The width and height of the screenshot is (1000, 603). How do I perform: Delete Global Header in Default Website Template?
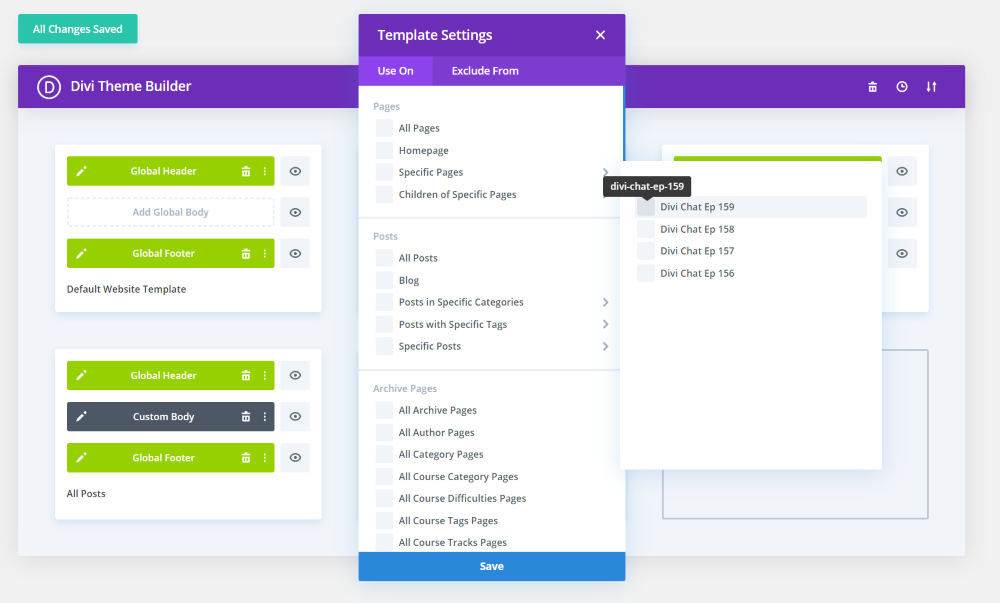coord(246,171)
